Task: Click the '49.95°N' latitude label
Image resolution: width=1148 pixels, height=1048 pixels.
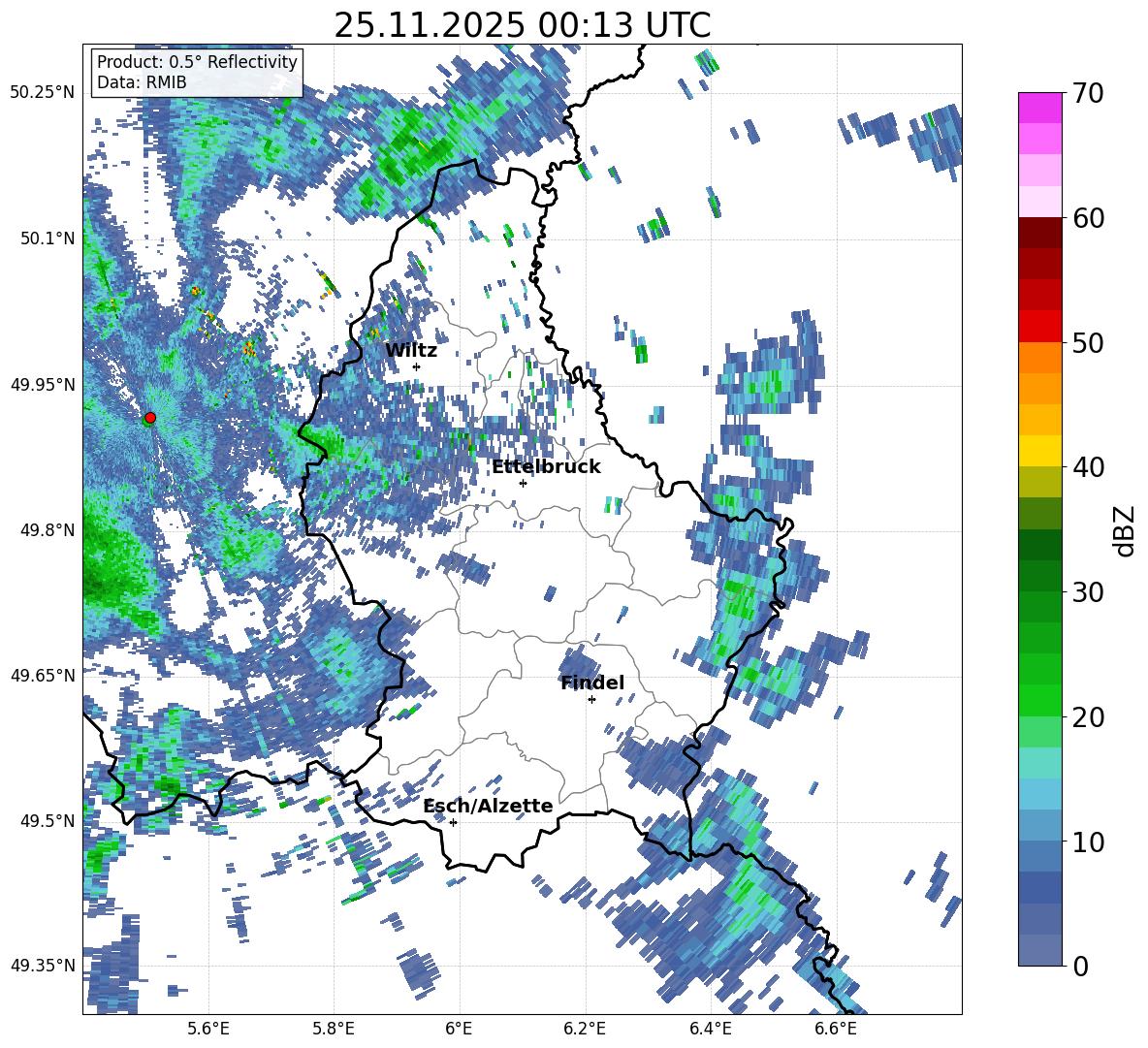Action: pos(43,384)
